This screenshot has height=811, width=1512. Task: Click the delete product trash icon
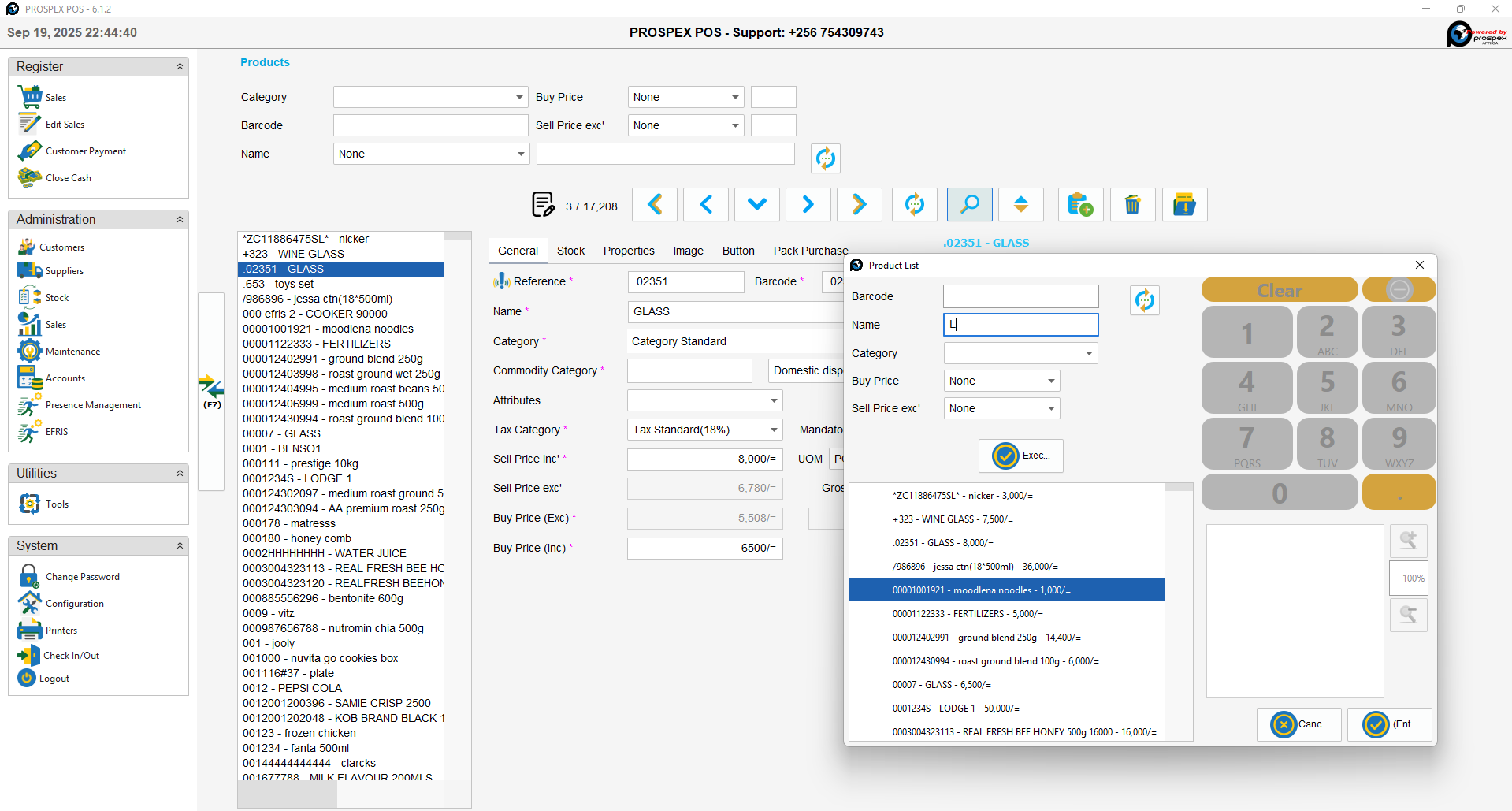[x=1132, y=205]
